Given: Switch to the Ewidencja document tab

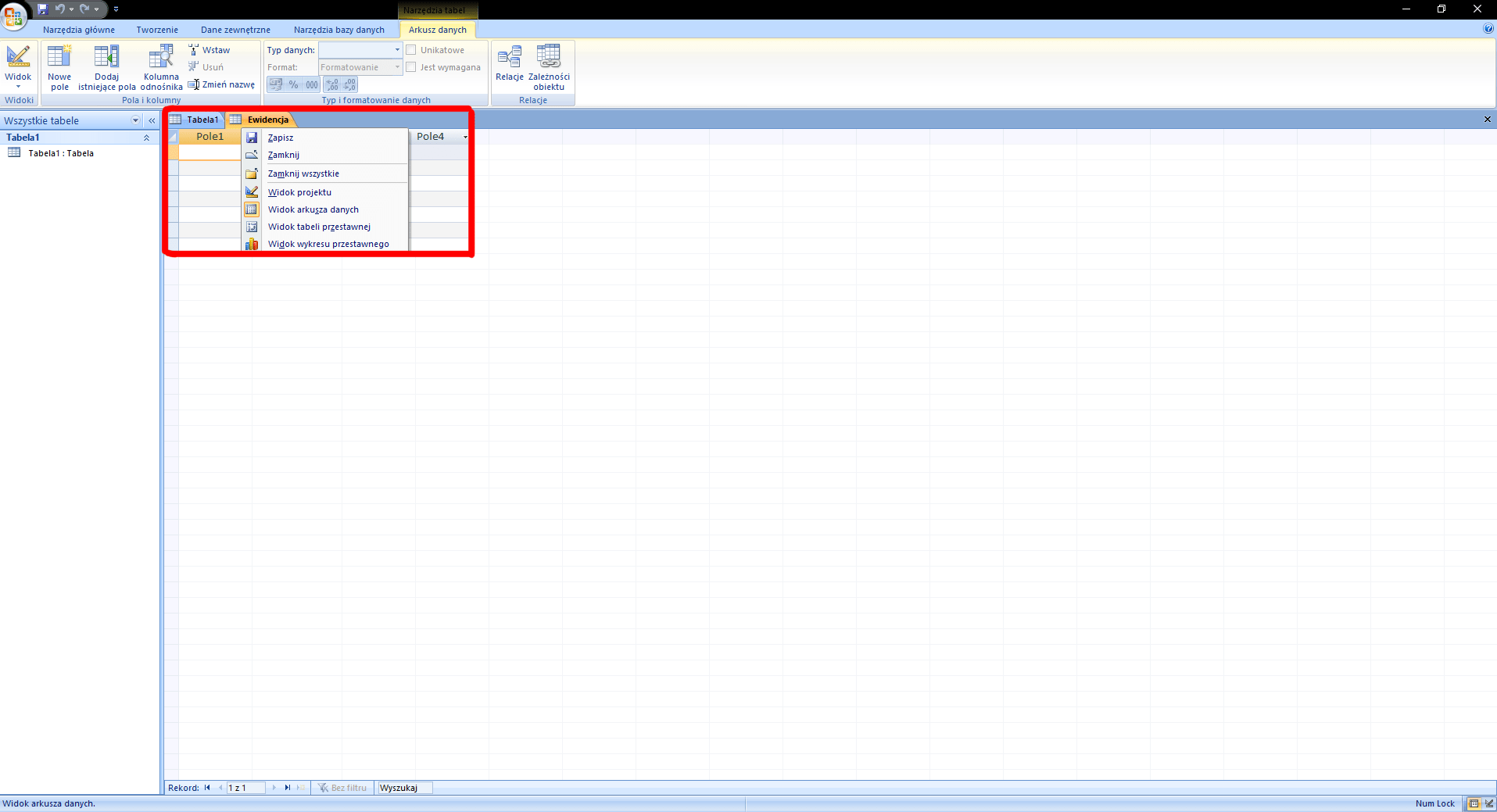Looking at the screenshot, I should tap(261, 120).
